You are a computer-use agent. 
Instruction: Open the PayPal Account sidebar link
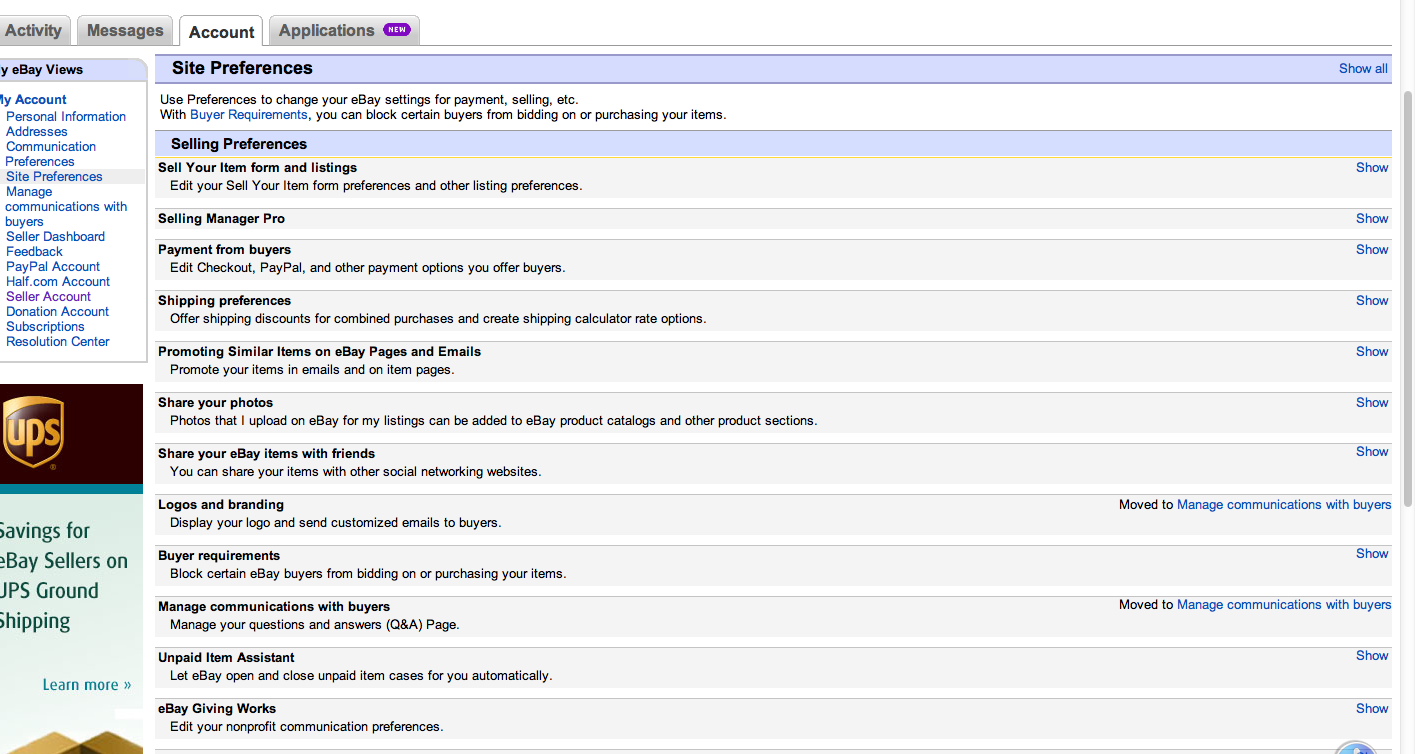[53, 267]
